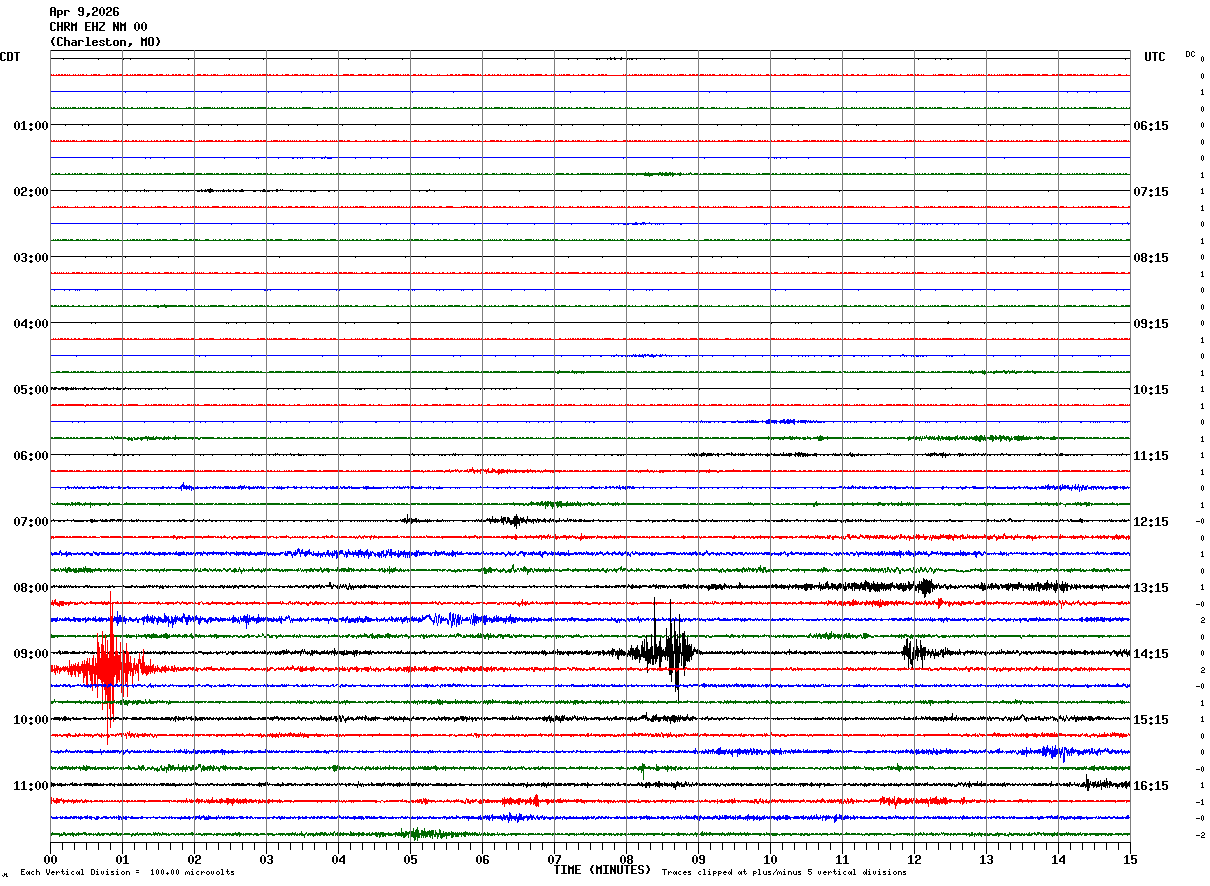Click the "CDT" timezone label
This screenshot has height=886, width=1210.
pyautogui.click(x=10, y=57)
